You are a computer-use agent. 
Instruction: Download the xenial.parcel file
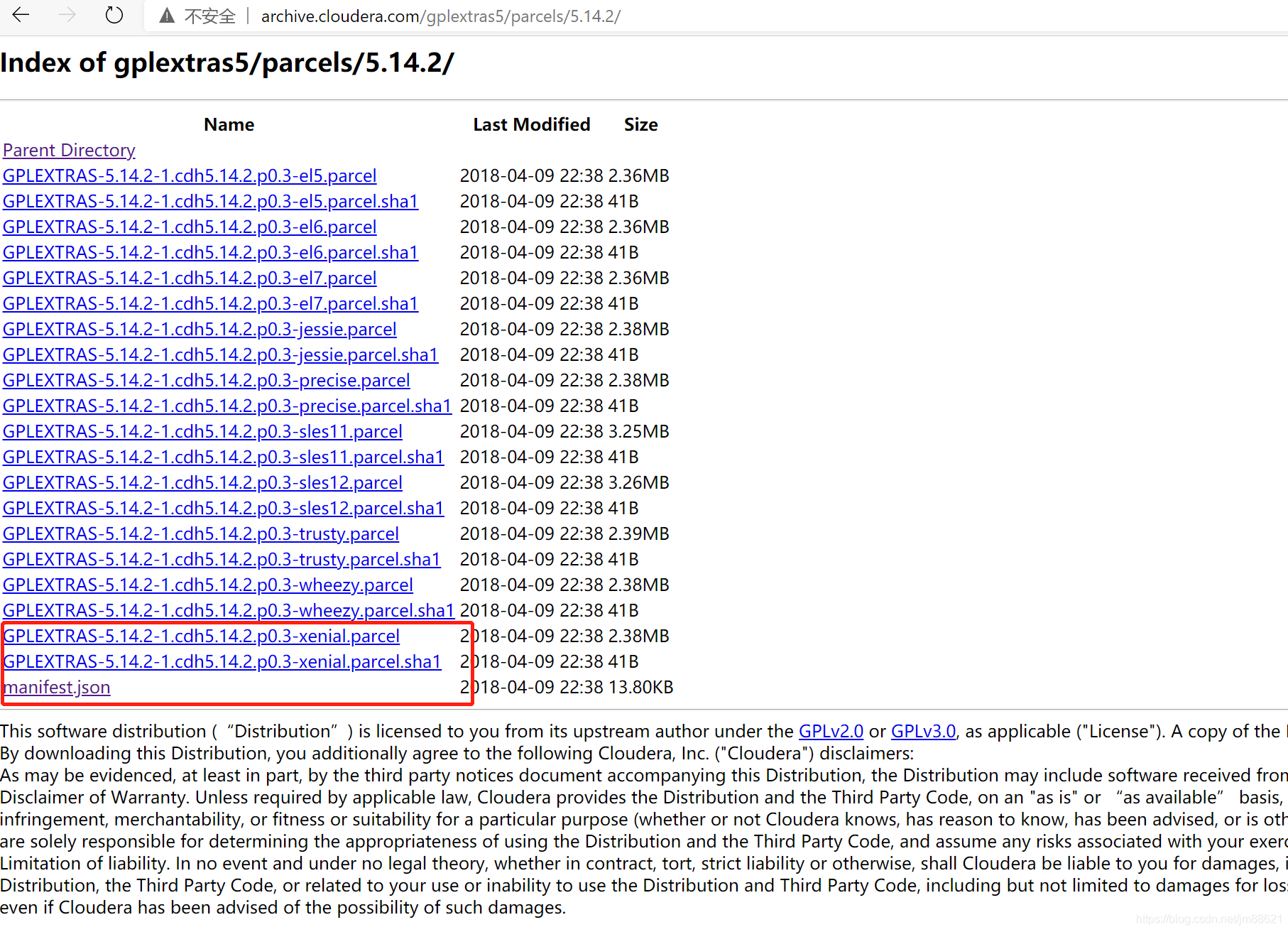point(202,636)
